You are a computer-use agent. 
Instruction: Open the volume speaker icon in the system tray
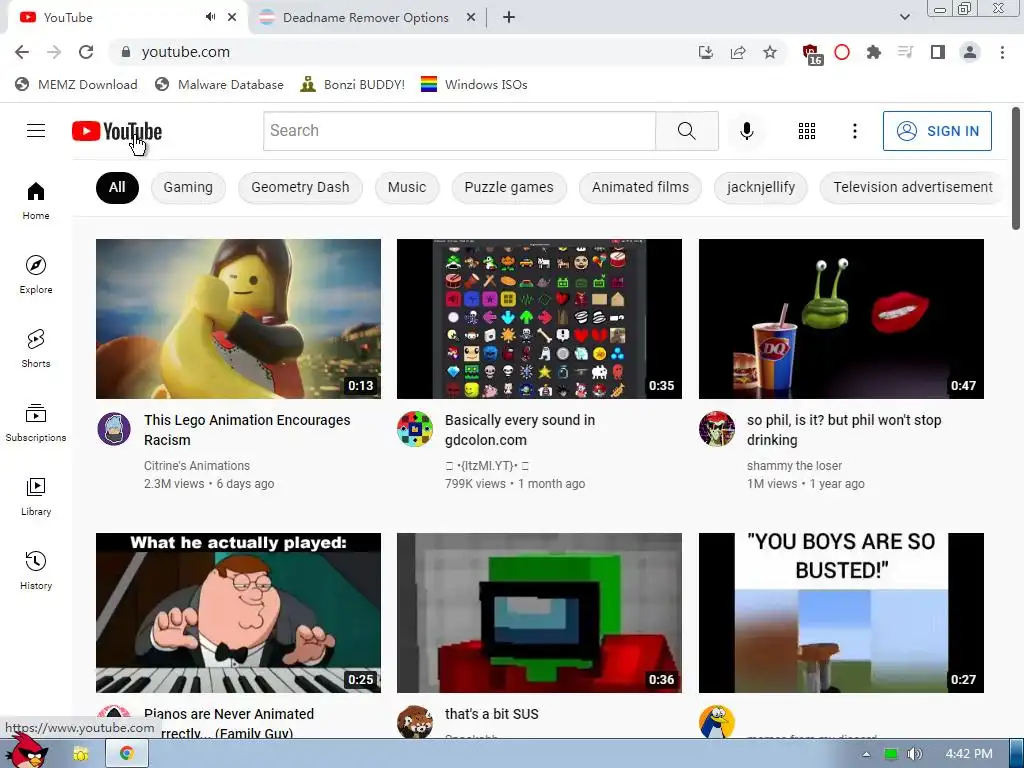(914, 754)
